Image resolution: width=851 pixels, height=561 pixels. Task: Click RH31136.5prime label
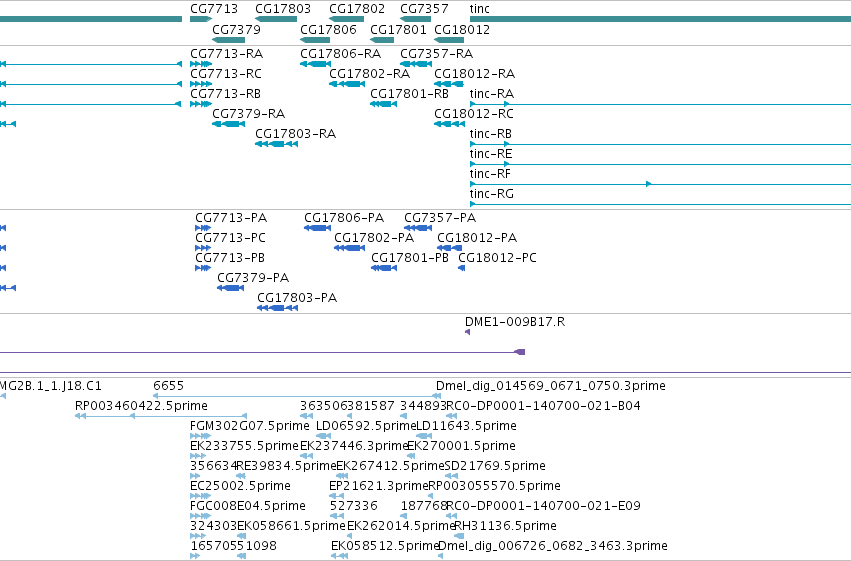pyautogui.click(x=505, y=527)
